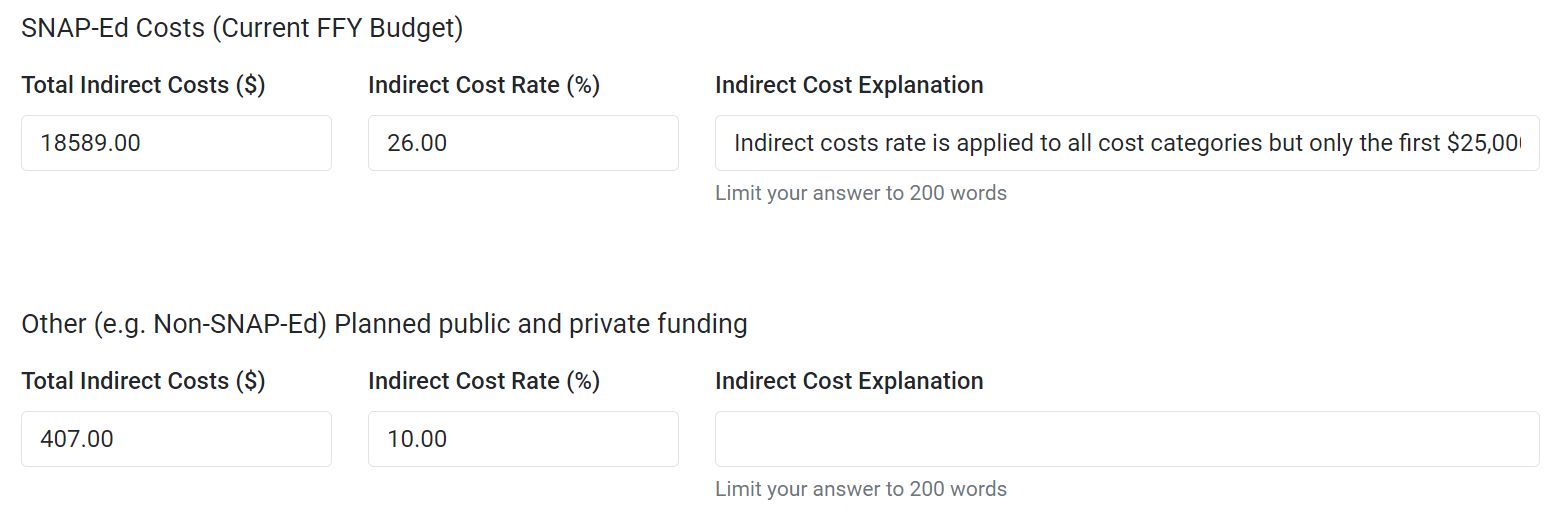Click the SNAP-Ed 'Indirect Cost Explanation' label
The height and width of the screenshot is (515, 1554).
[849, 86]
